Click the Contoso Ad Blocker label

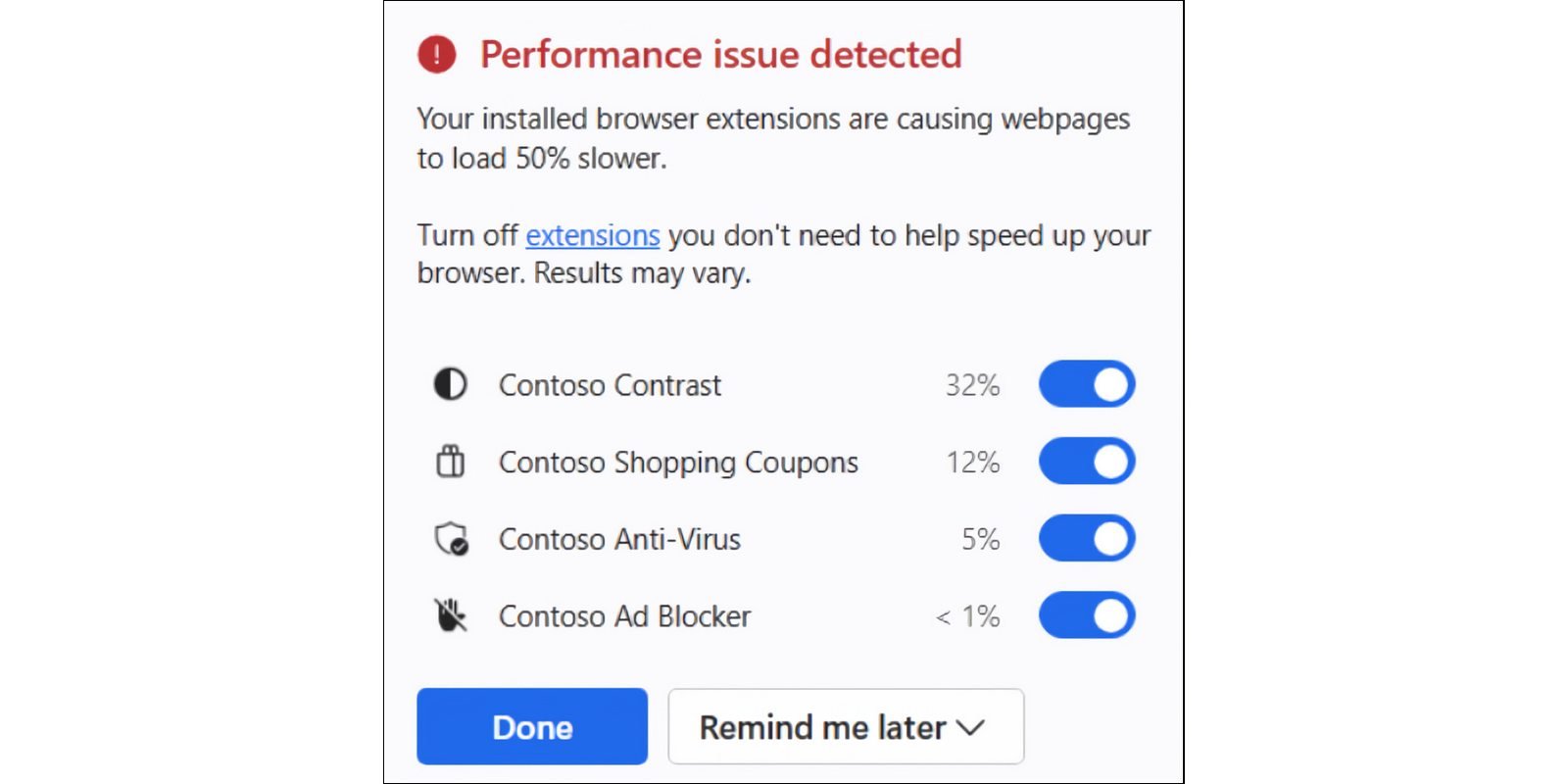[624, 615]
